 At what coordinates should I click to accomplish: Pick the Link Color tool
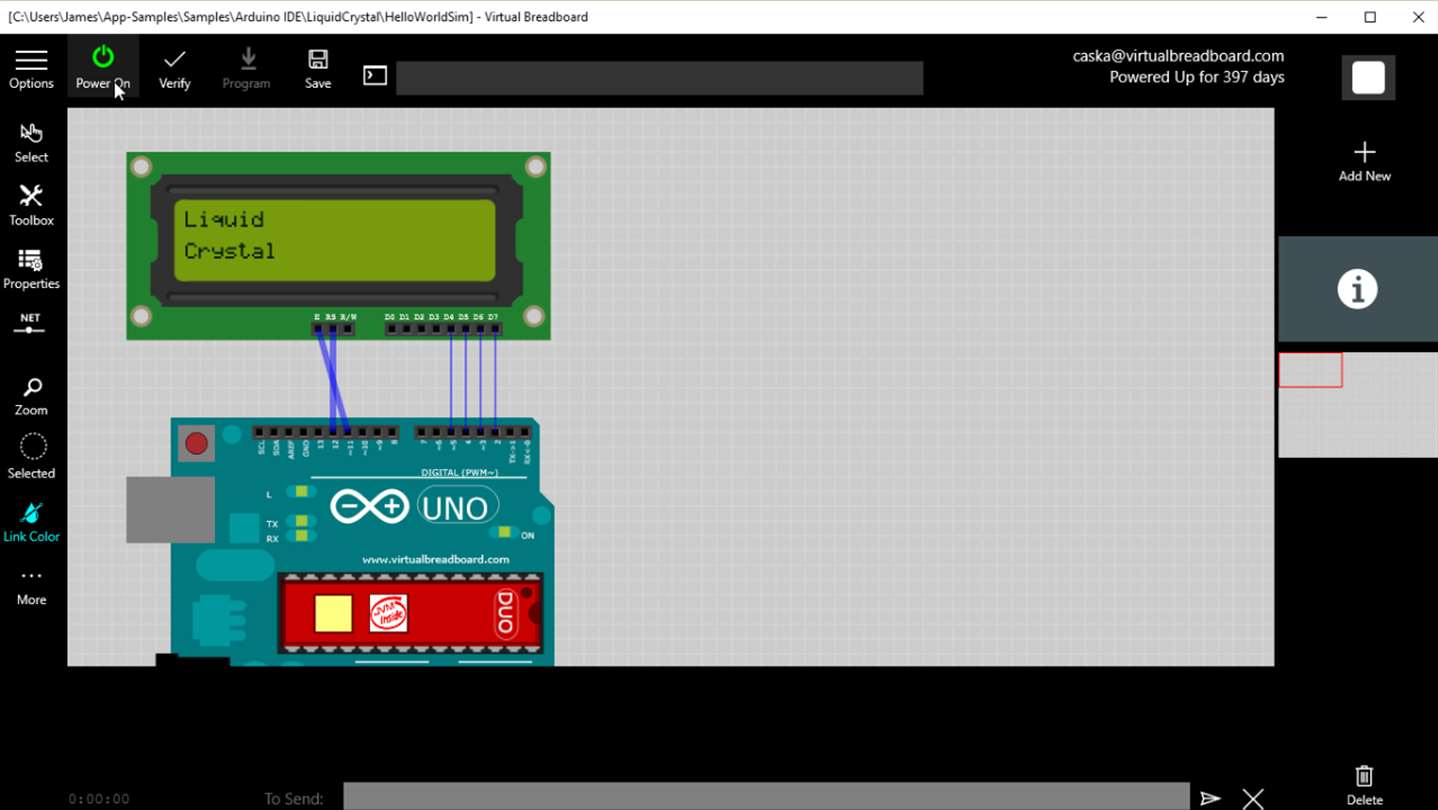31,521
